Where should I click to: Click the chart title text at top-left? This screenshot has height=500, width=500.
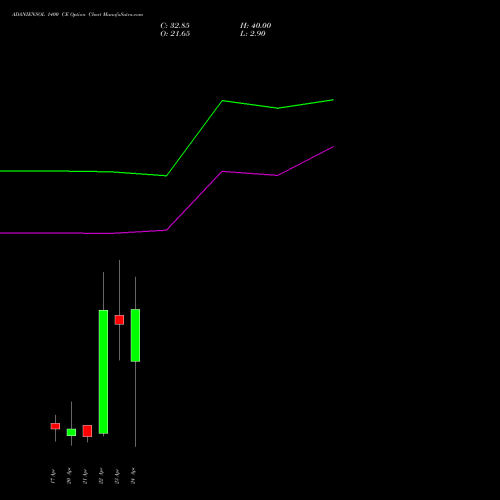click(x=77, y=15)
